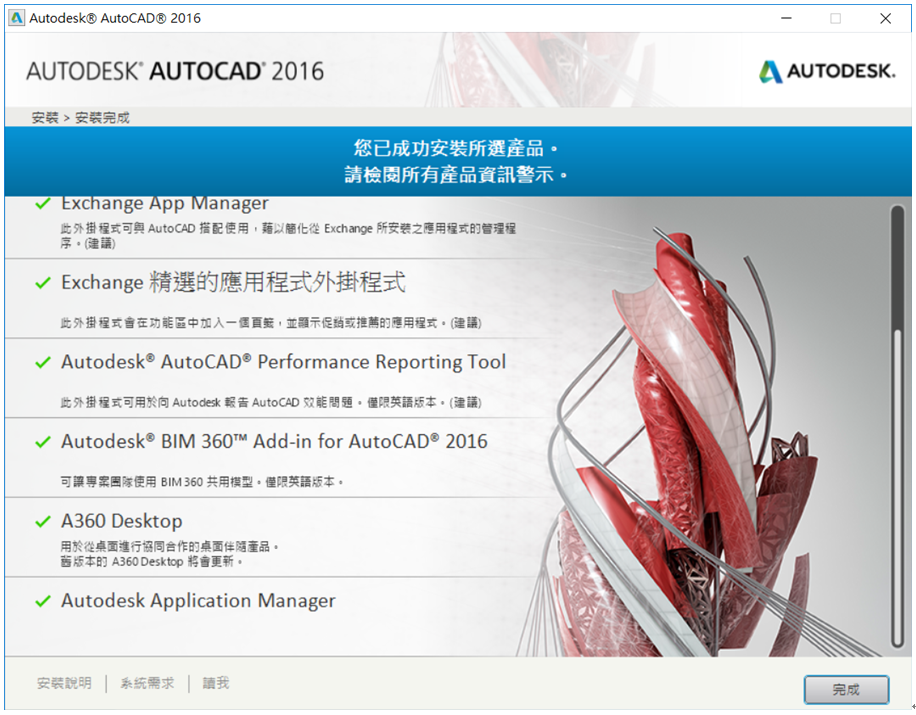Click the check mark beside A360 Desktop
916x715 pixels.
43,521
